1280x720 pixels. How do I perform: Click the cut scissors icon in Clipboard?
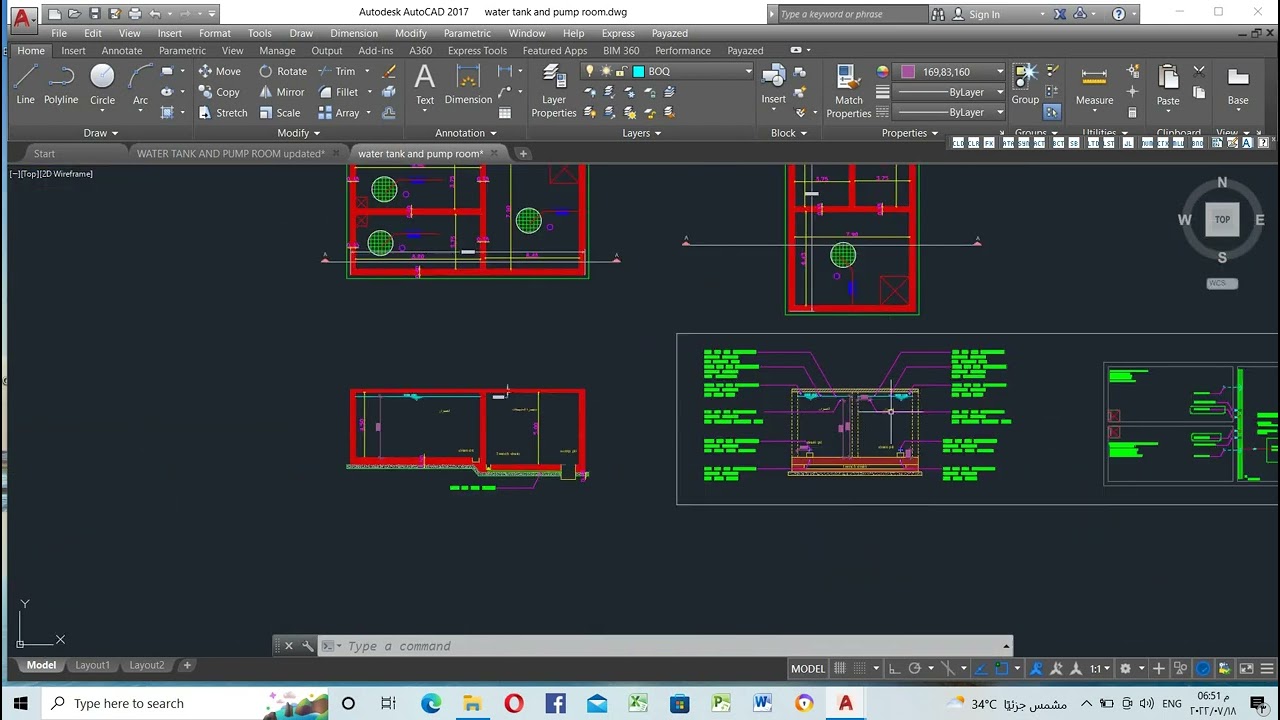[1199, 72]
